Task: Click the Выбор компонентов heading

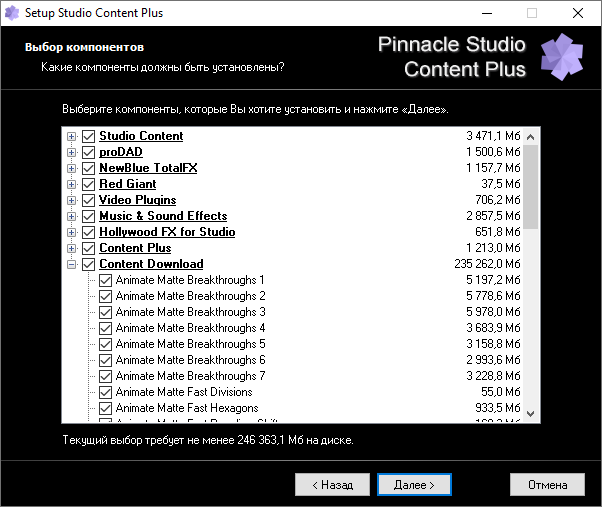Action: (x=84, y=47)
